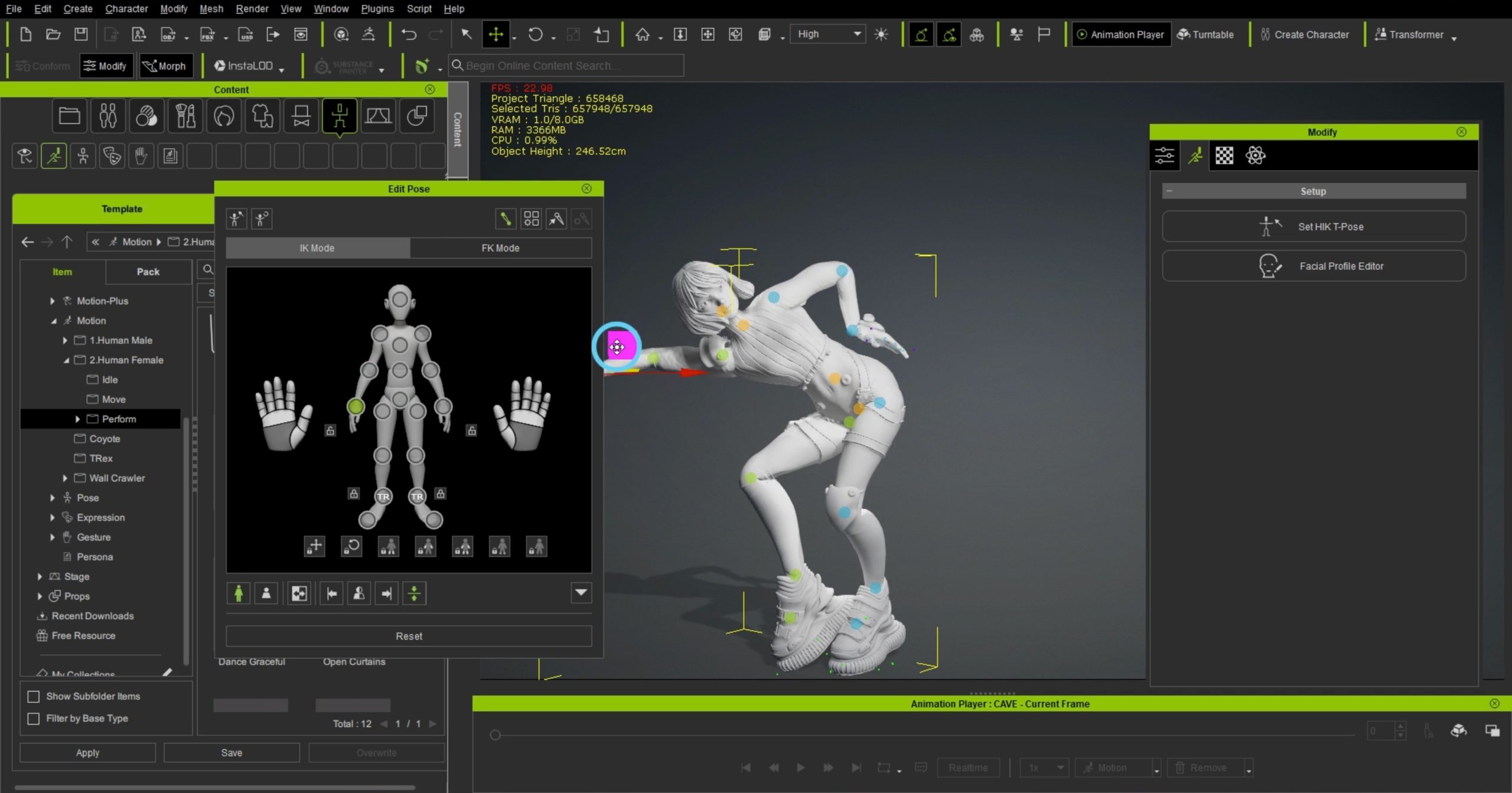Screen dimensions: 1512x793
Task: Select the checkerboard texture tab in Modify
Action: 1224,156
